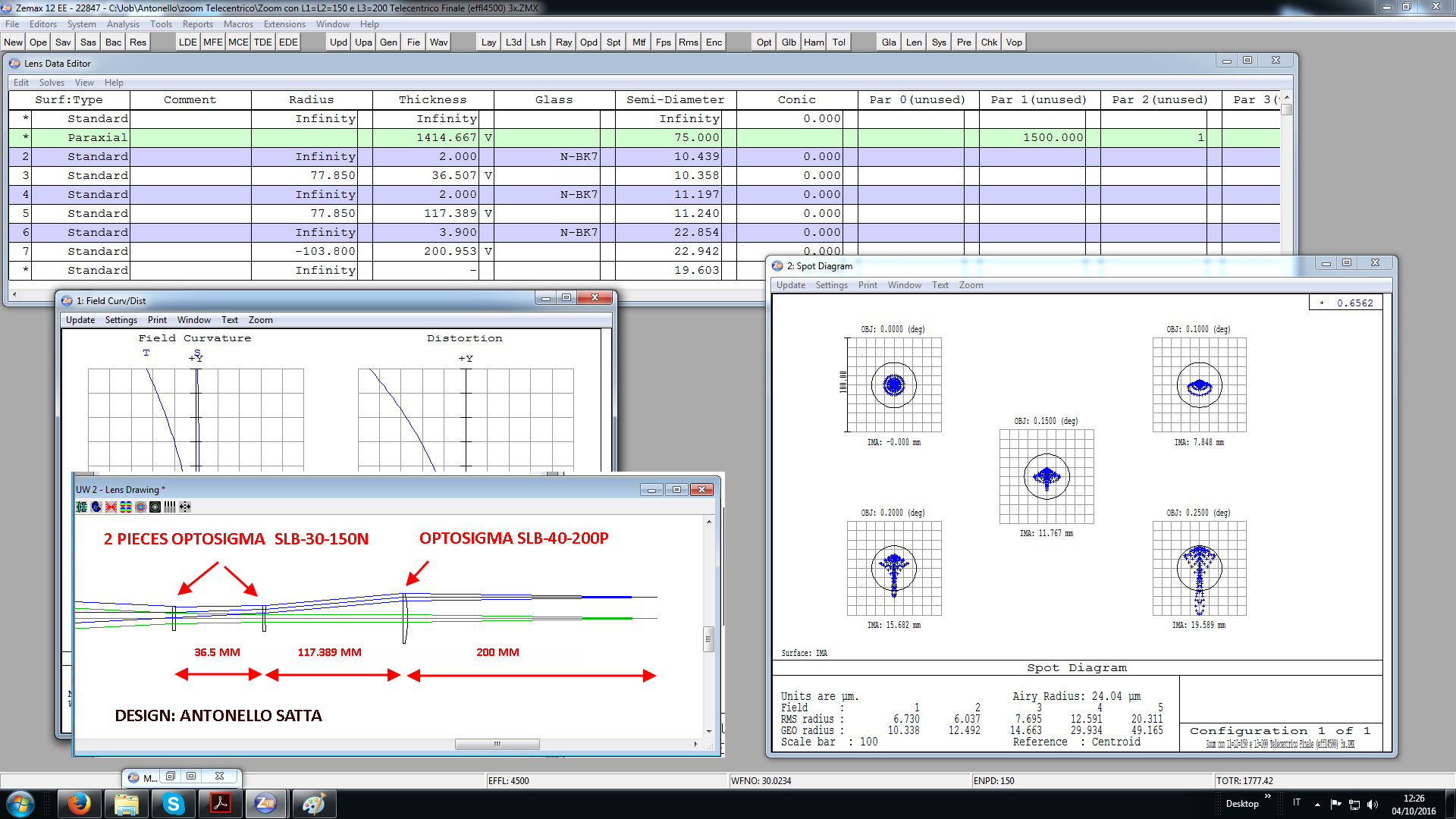This screenshot has height=819, width=1456.
Task: Click the Wav (wavelength) toolbar icon
Action: point(440,42)
